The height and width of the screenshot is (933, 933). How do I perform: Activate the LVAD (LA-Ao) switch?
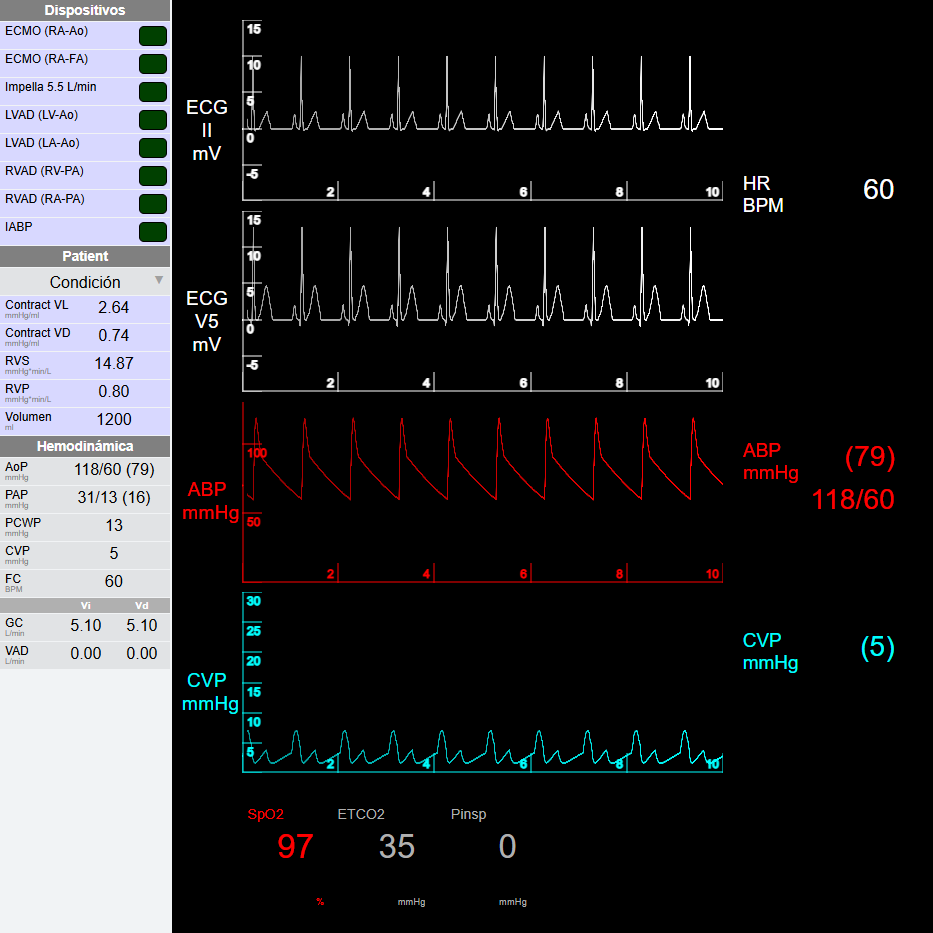[153, 148]
